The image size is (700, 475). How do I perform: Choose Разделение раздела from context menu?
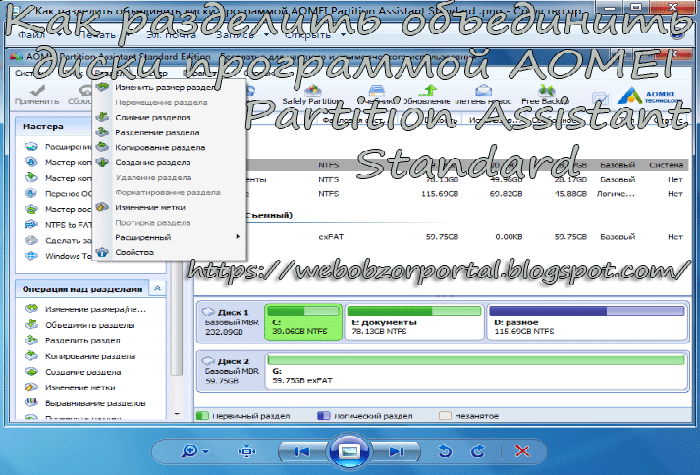tap(169, 132)
